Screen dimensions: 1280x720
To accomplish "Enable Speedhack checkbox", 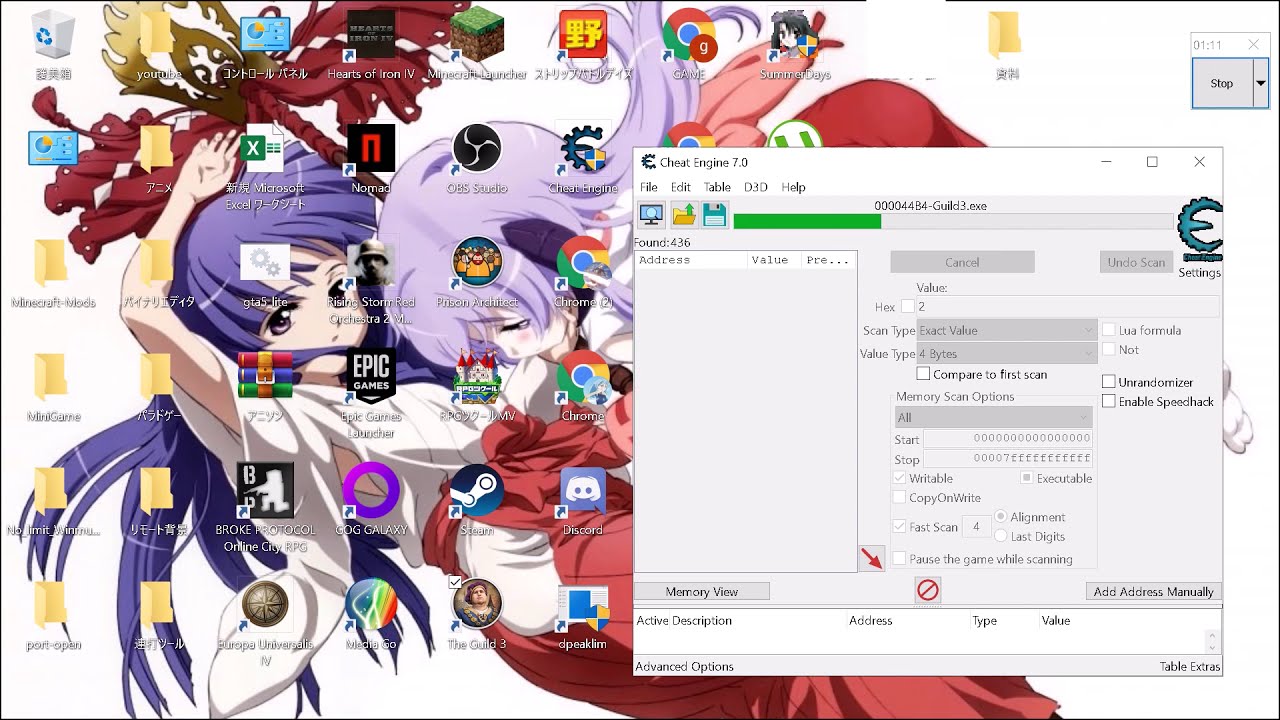I will 1109,401.
